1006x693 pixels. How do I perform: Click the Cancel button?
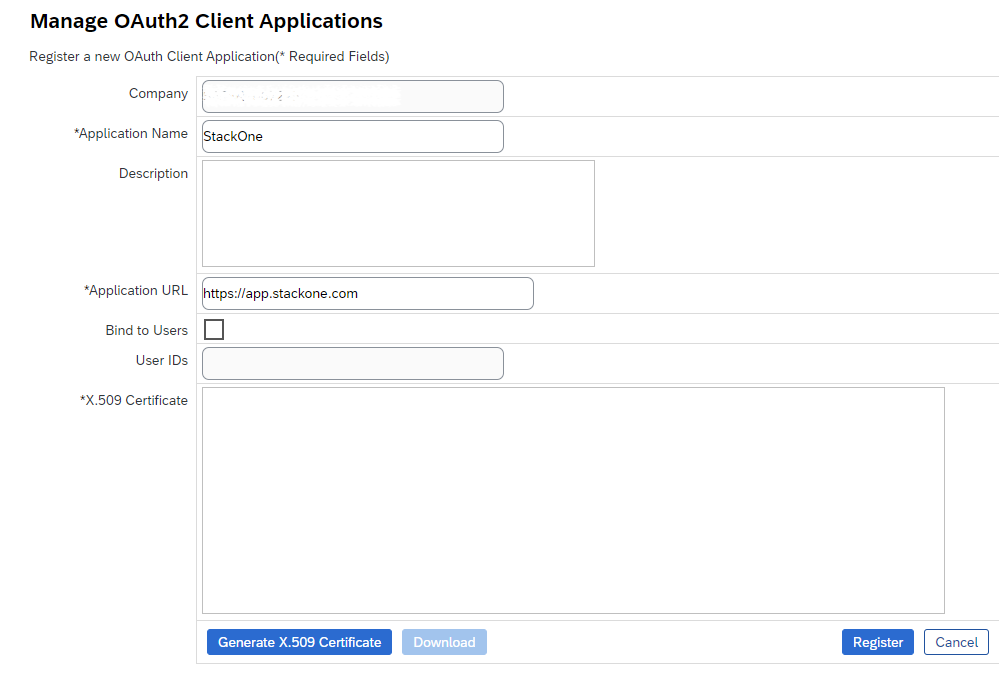pos(956,642)
